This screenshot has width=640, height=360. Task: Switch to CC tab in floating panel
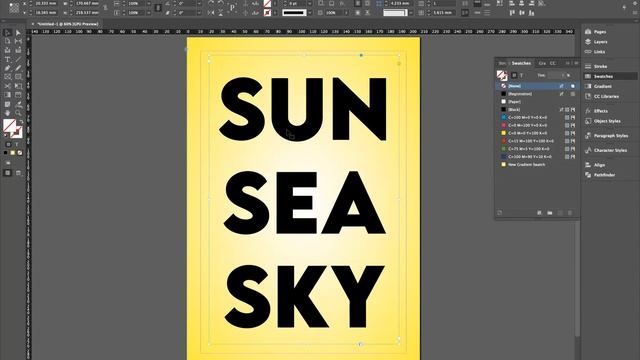[x=553, y=63]
